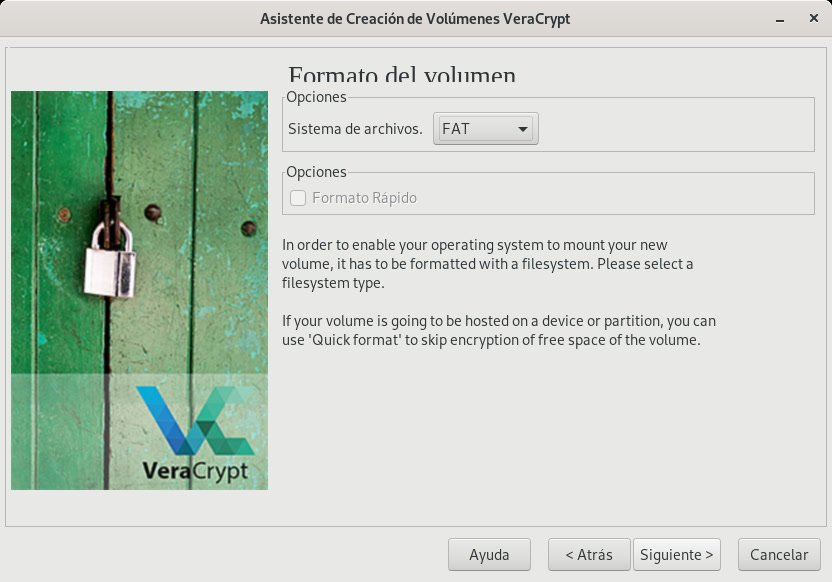Click the blue VeraCrypt logo emblem
This screenshot has width=832, height=582.
[x=193, y=419]
